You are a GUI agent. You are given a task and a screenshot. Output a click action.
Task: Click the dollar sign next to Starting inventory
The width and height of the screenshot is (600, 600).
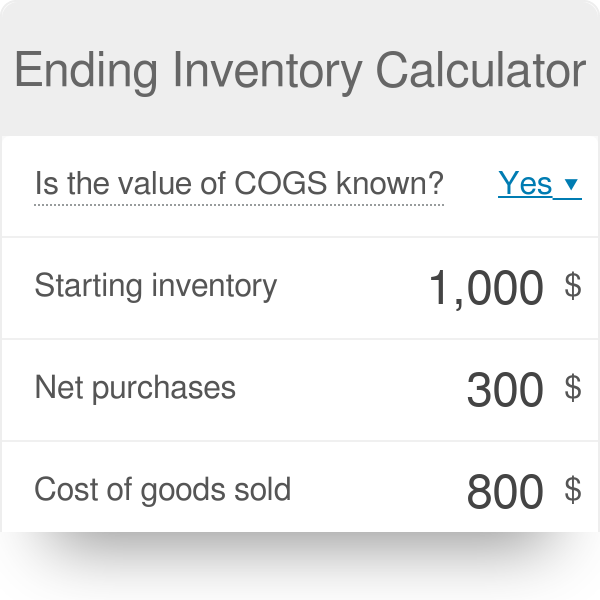click(x=573, y=287)
